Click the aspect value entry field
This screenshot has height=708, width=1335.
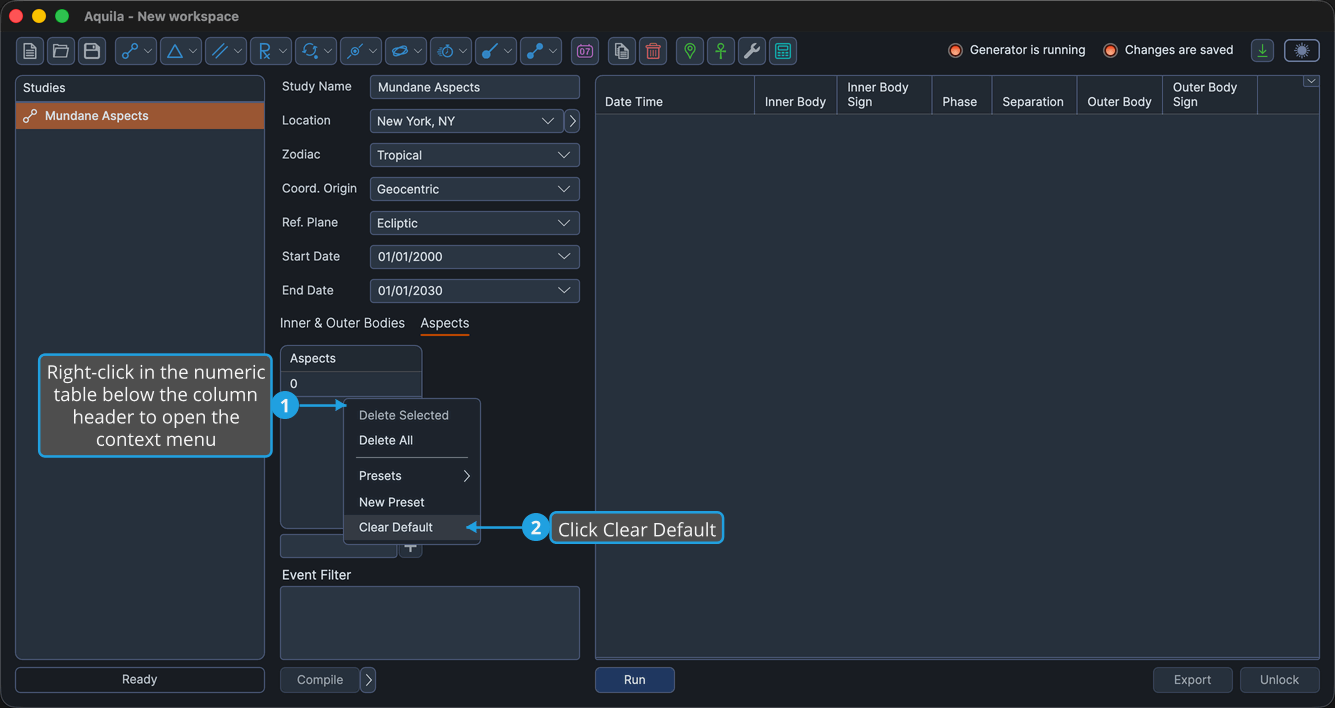338,547
